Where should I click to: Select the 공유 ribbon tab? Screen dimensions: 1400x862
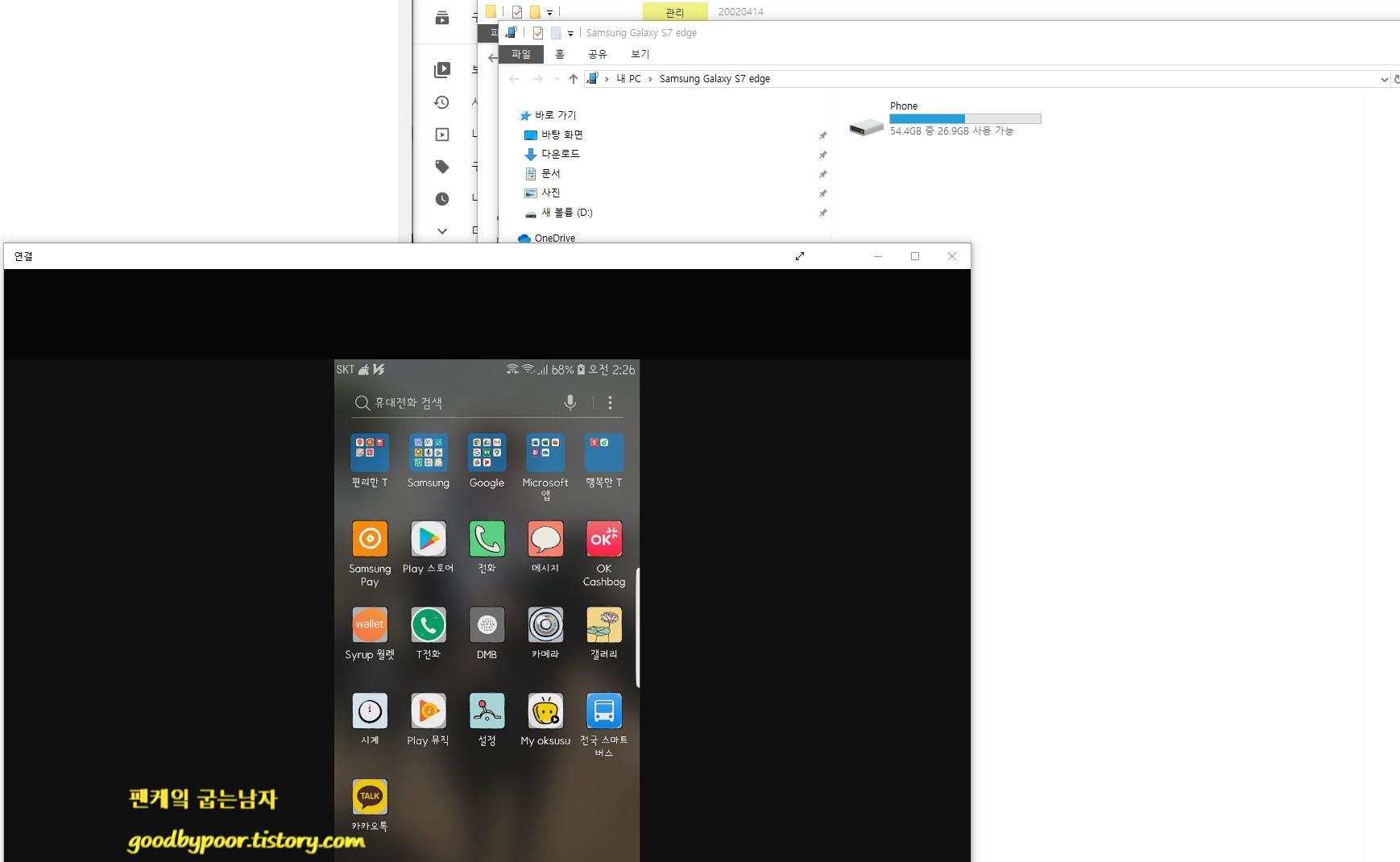[x=597, y=54]
